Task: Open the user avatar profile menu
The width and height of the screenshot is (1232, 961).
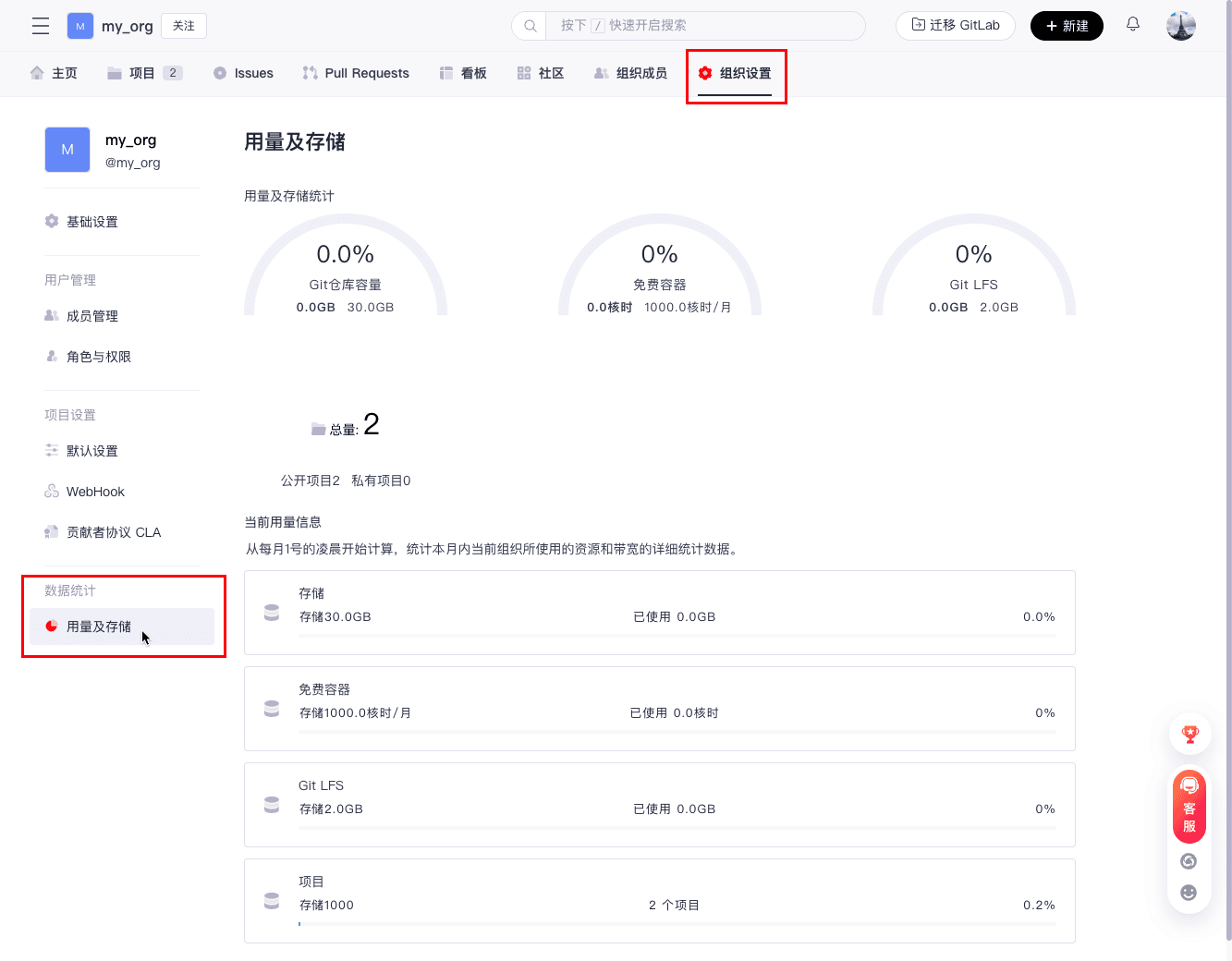Action: click(x=1180, y=26)
